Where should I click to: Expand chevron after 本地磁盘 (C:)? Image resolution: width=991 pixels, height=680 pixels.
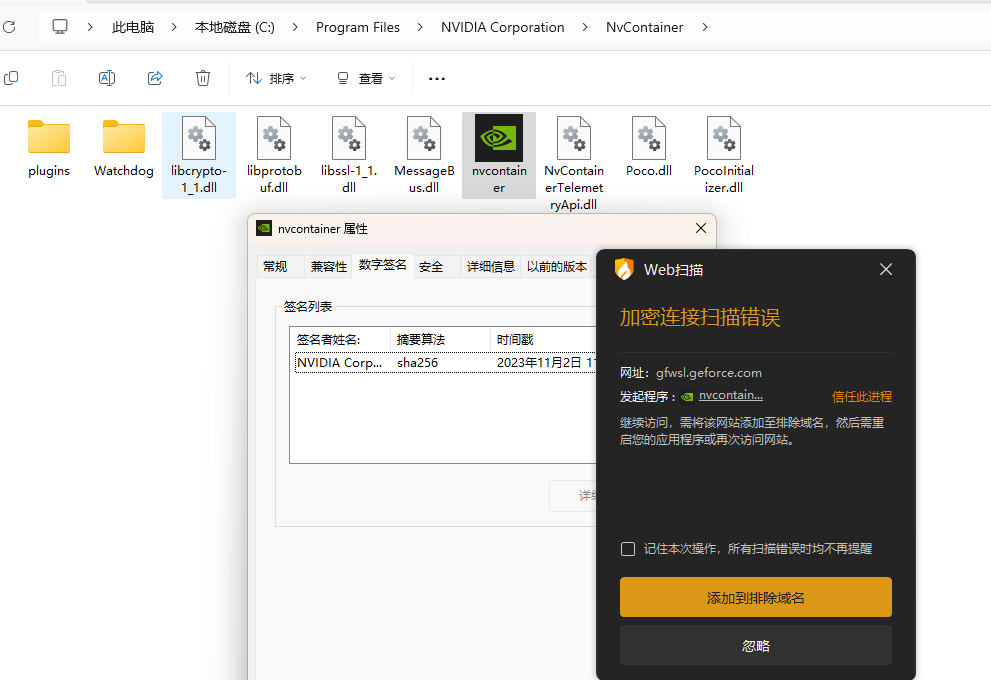click(x=295, y=27)
